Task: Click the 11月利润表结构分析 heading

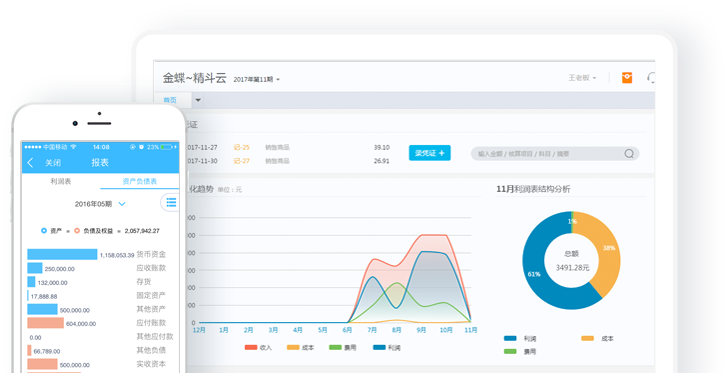Action: pyautogui.click(x=533, y=189)
